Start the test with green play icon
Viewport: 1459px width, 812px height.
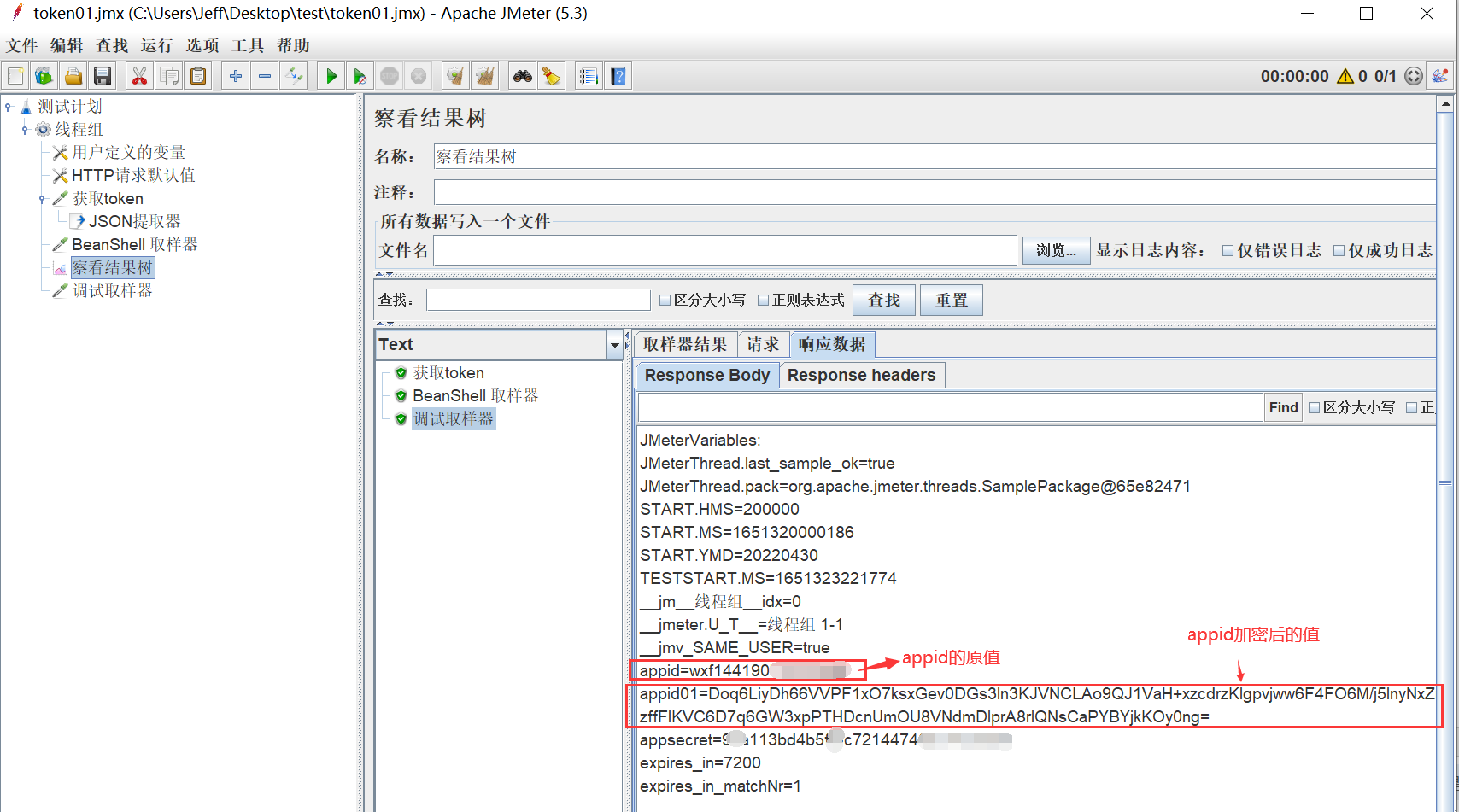tap(331, 77)
